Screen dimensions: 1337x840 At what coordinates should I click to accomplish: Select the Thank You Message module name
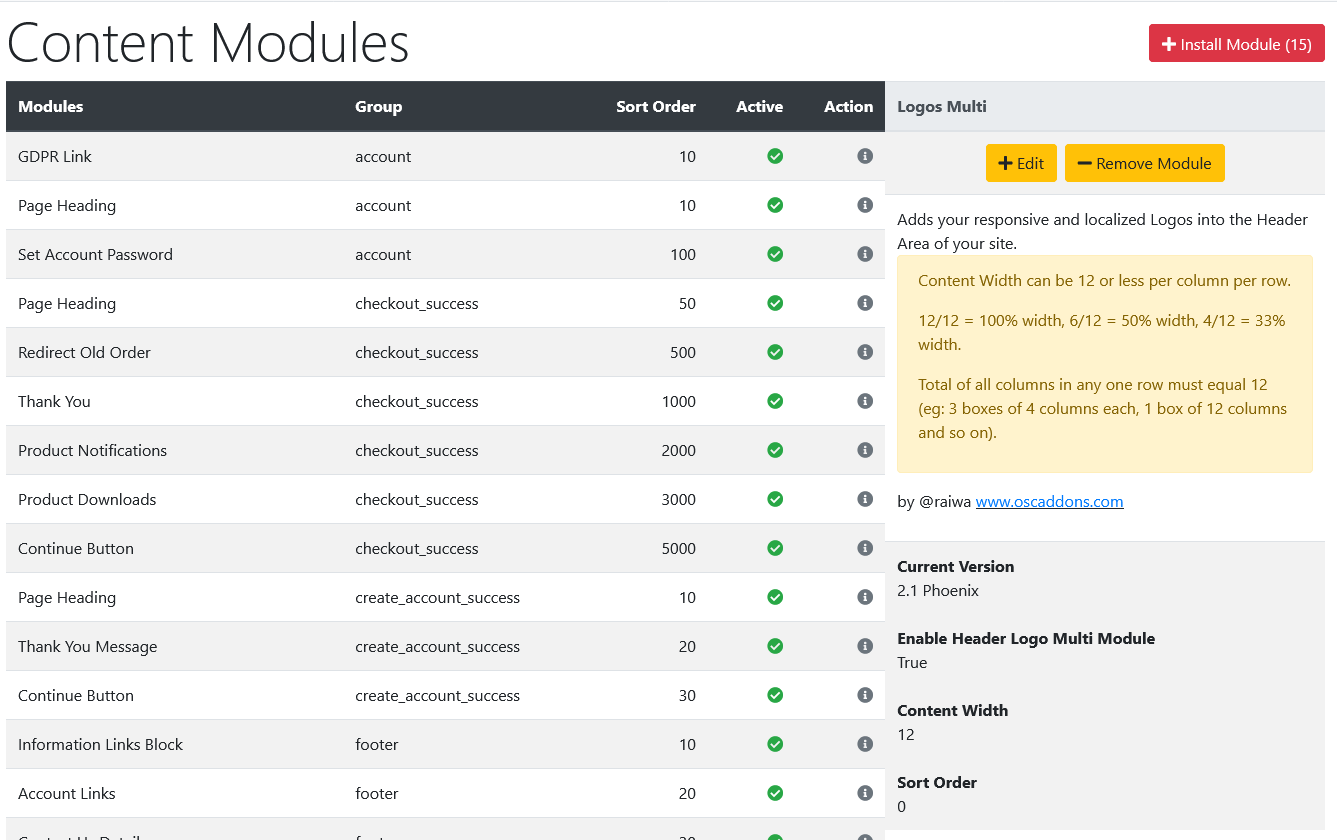tap(88, 646)
